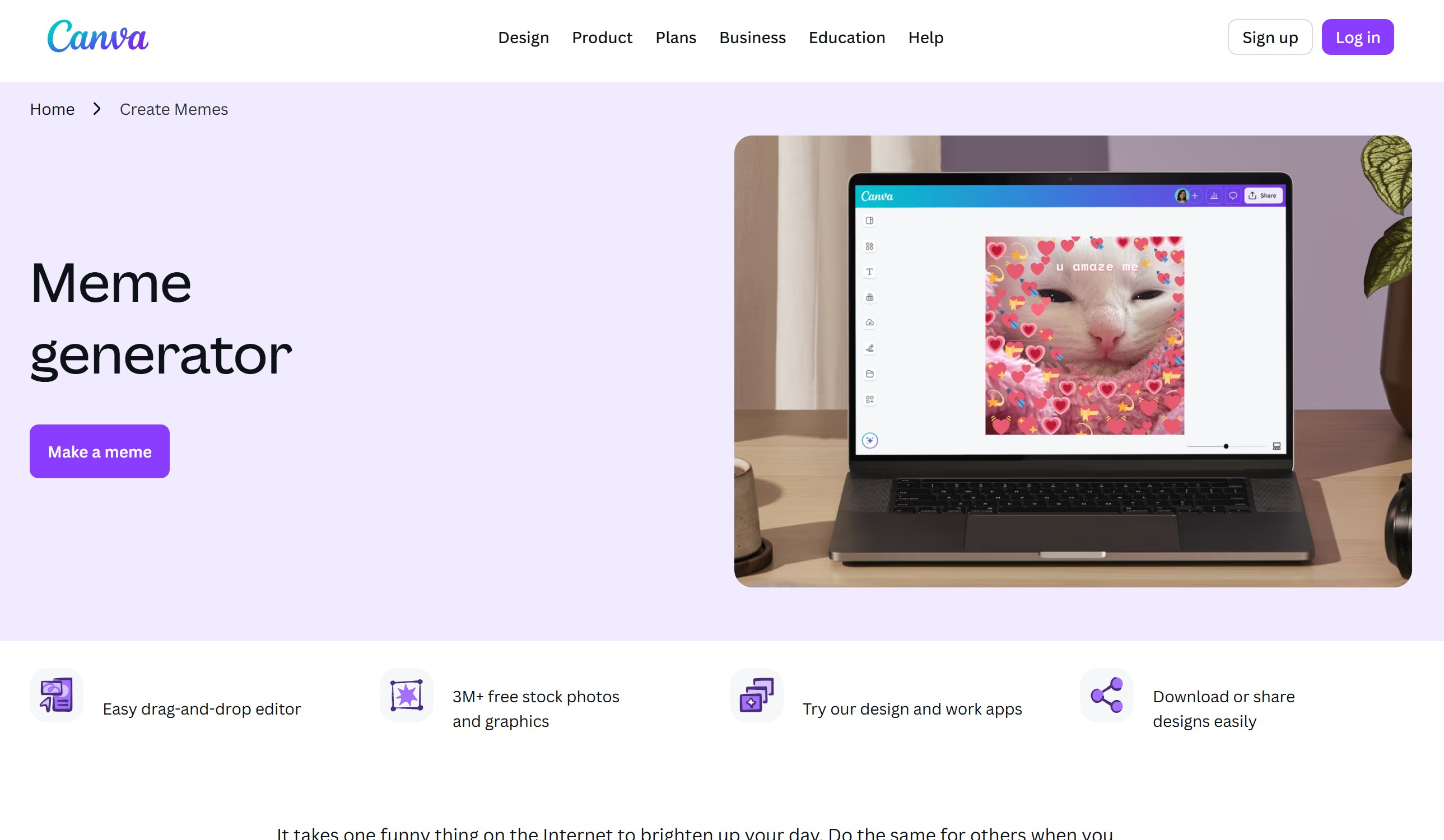Click the share designs feature icon
Viewport: 1444px width, 840px height.
coord(1106,695)
